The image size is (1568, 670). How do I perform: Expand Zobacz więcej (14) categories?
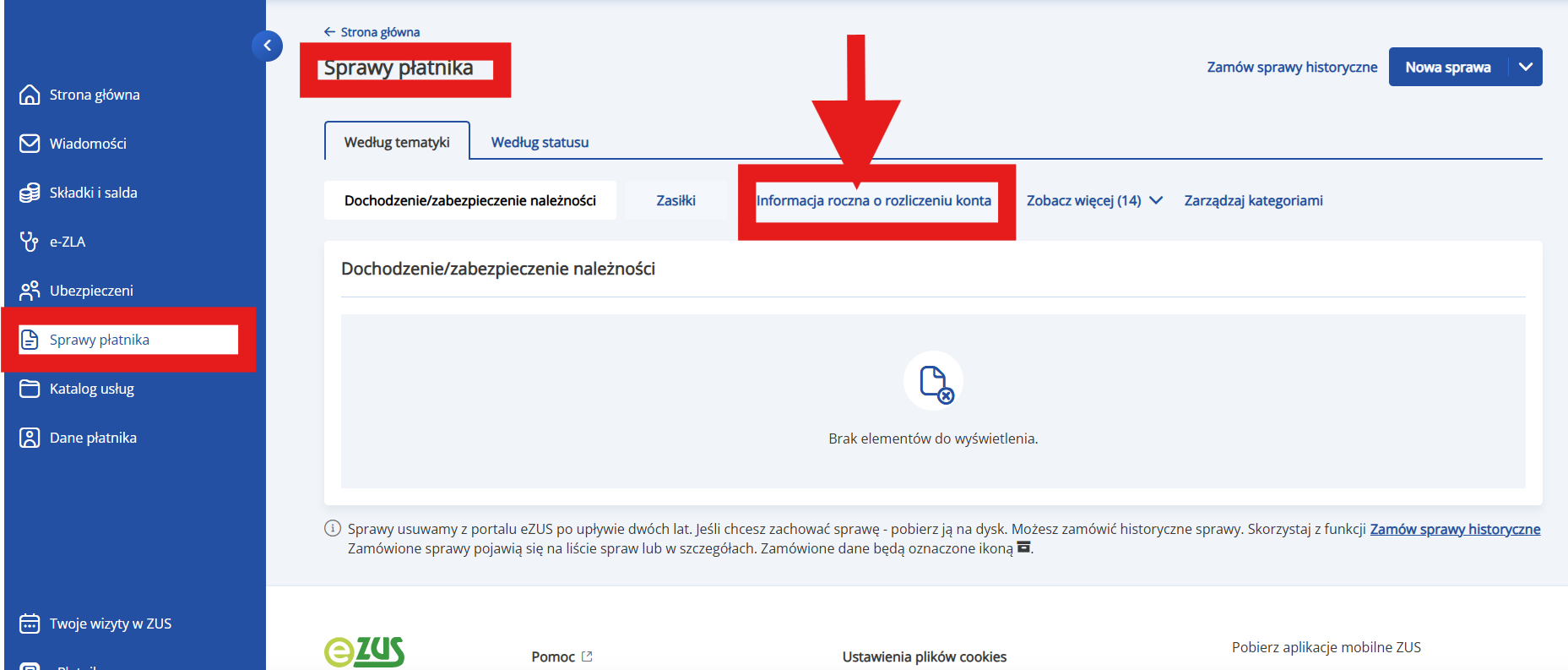(x=1094, y=200)
